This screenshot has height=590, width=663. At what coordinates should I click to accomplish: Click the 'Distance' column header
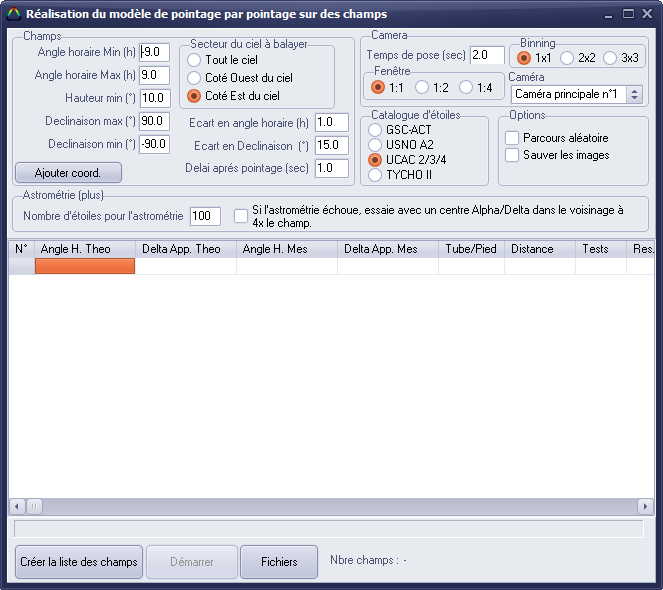pos(539,249)
